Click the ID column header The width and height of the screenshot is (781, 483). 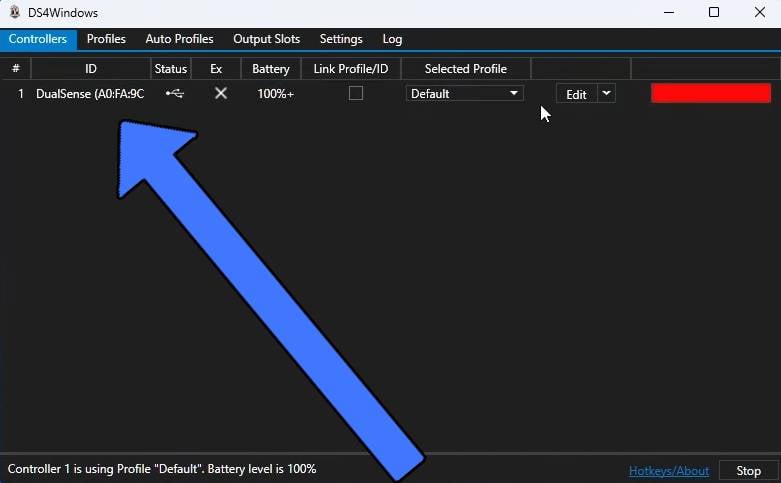pyautogui.click(x=91, y=69)
